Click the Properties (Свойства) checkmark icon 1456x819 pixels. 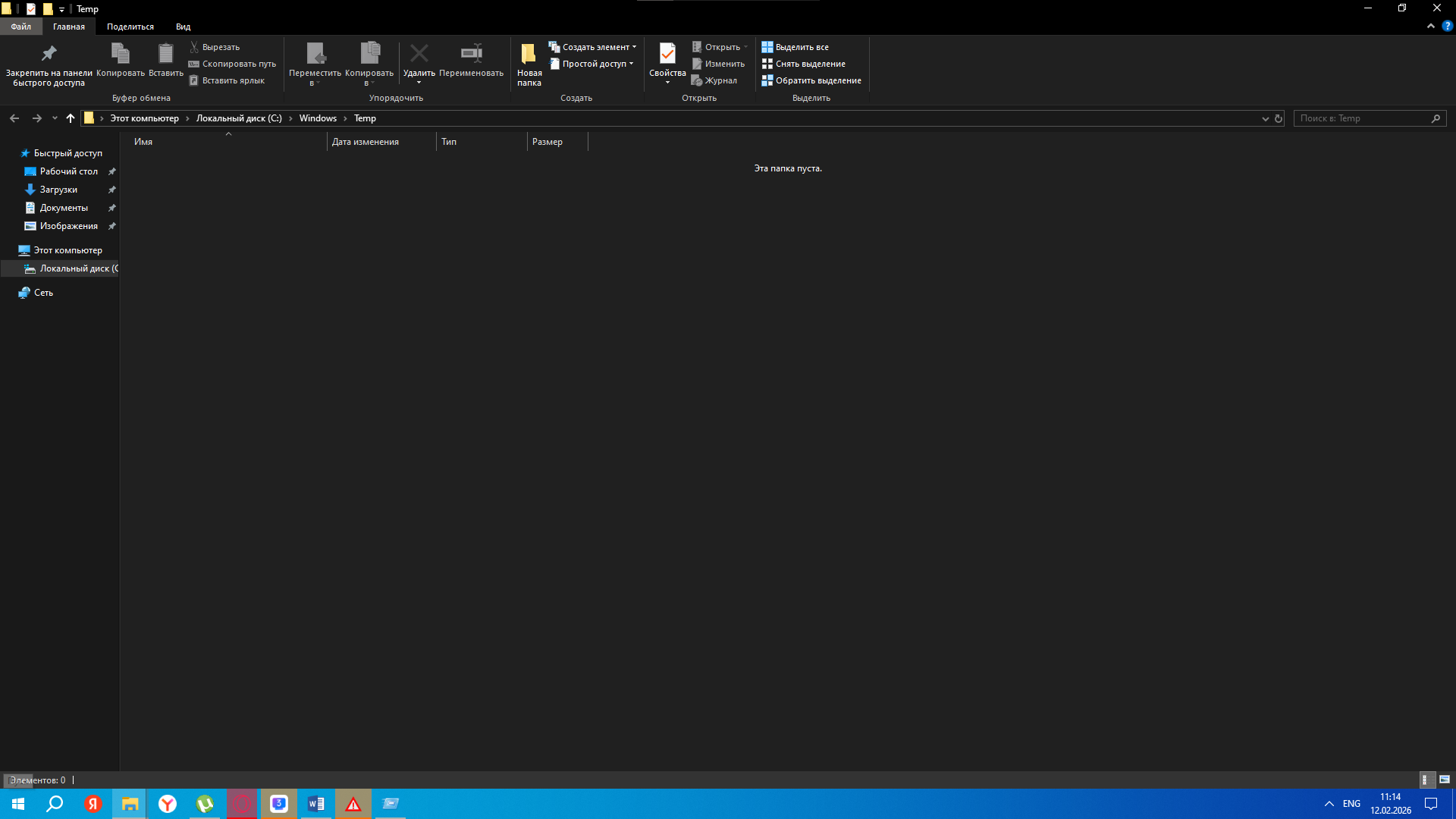(x=667, y=53)
